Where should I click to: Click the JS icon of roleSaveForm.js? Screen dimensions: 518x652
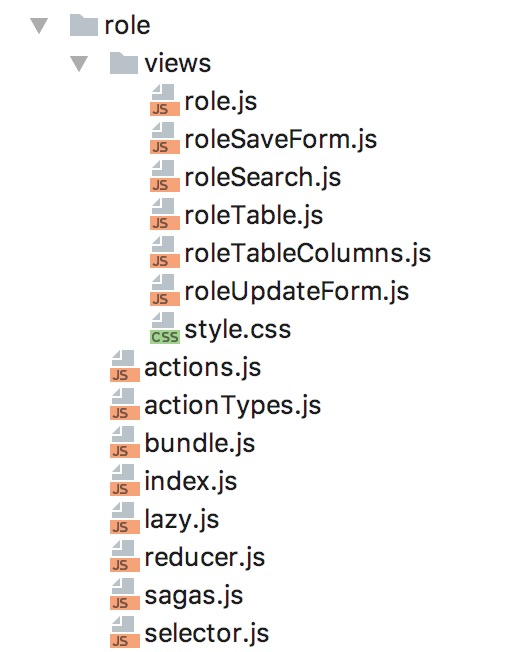pos(165,138)
